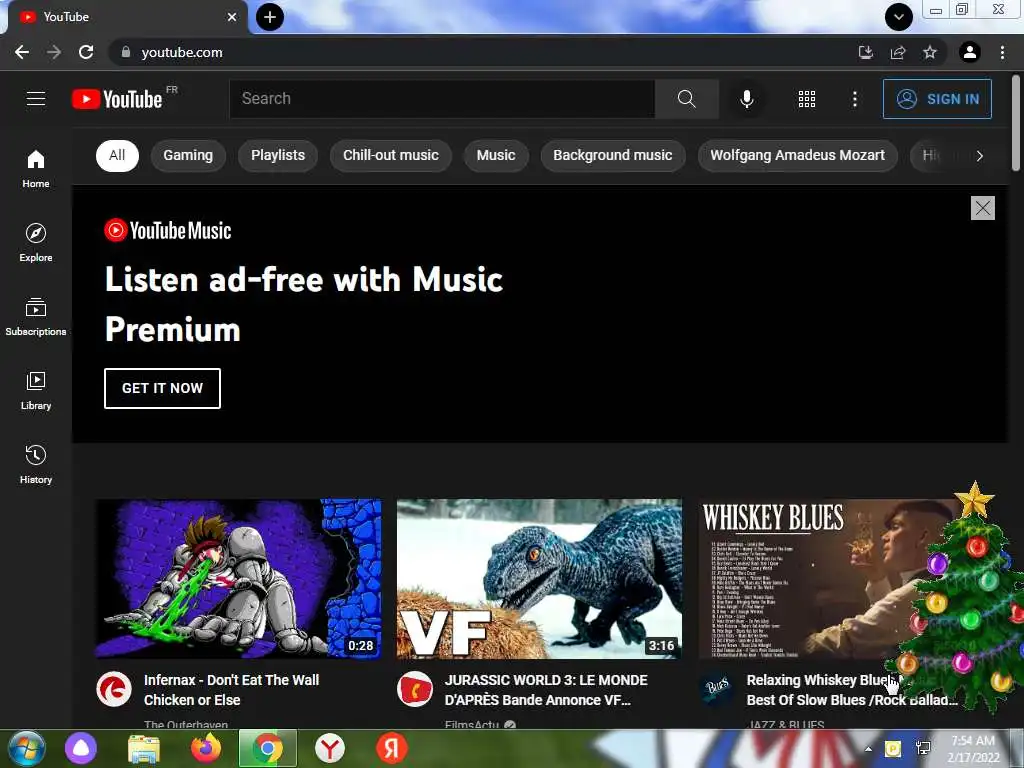
Task: Click the YouTube logo
Action: coord(118,99)
